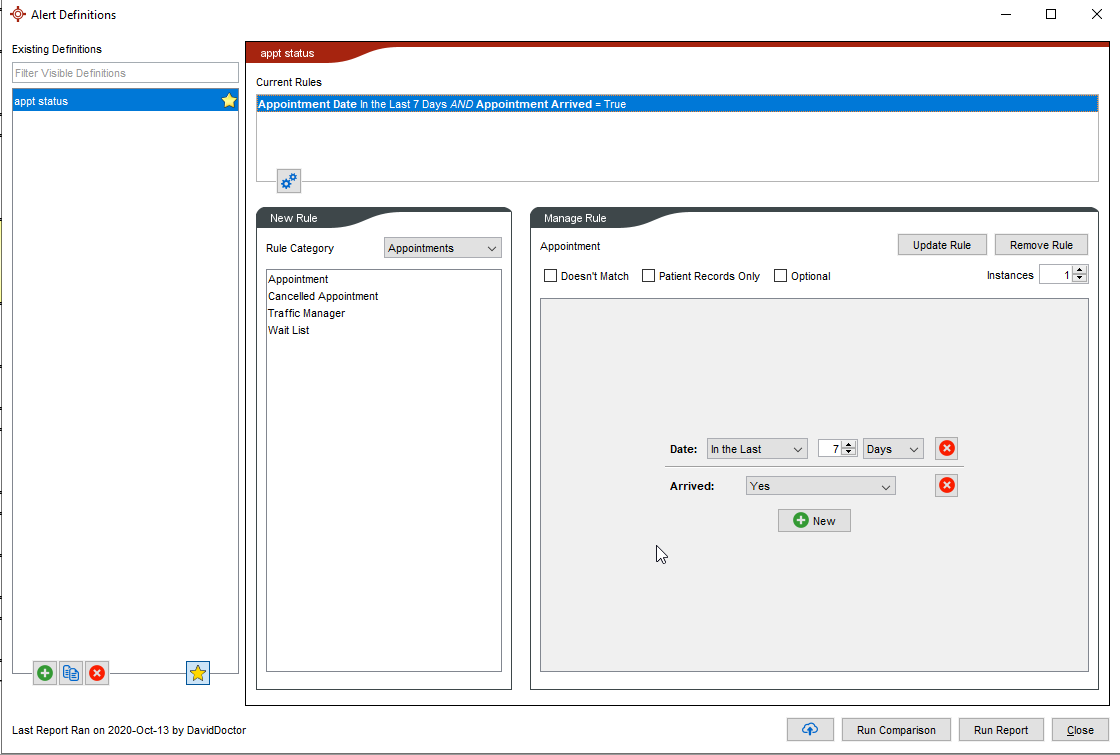Open the Arrived Yes dropdown
Viewport: 1120px width, 755px height.
click(820, 486)
